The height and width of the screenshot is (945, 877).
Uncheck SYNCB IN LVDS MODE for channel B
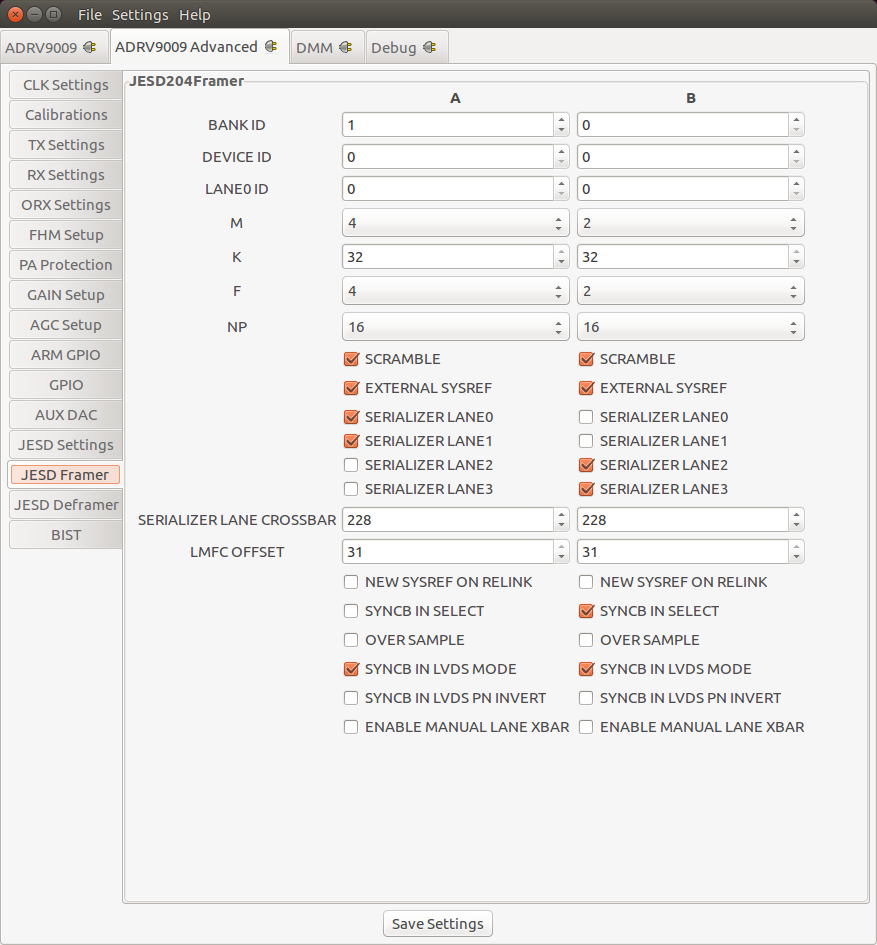click(586, 668)
